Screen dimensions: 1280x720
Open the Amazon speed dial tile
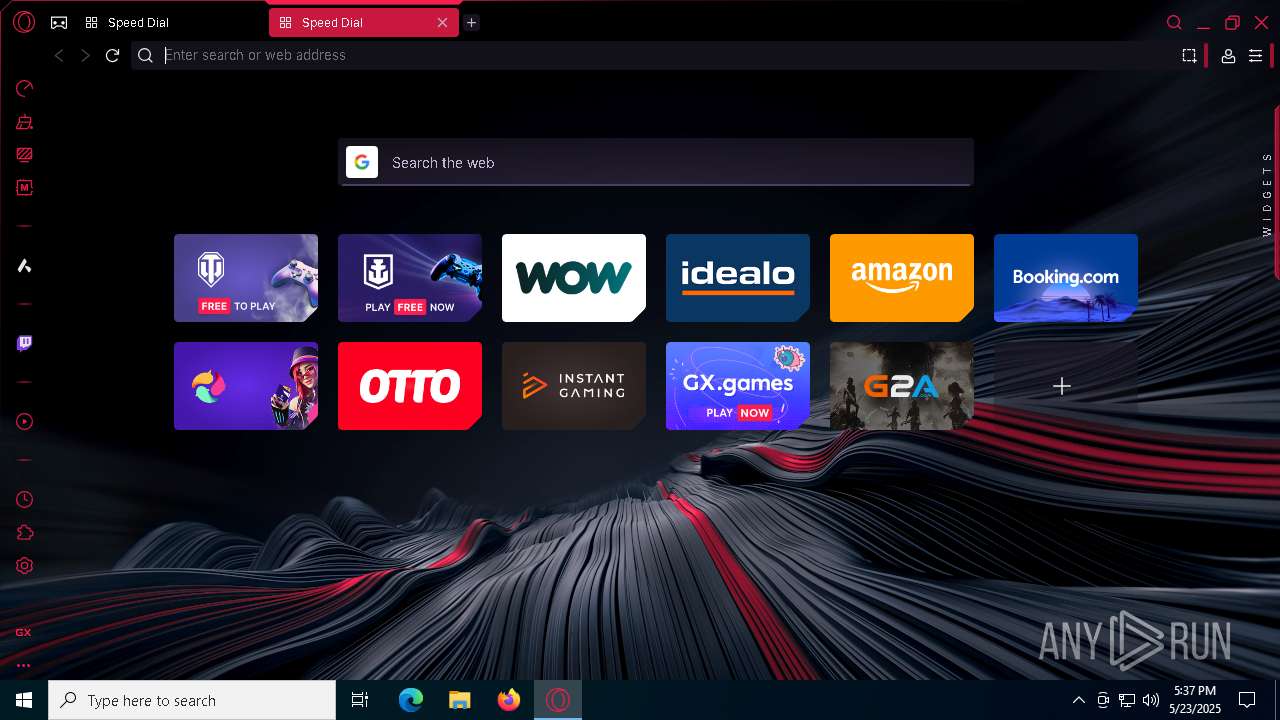click(x=902, y=278)
